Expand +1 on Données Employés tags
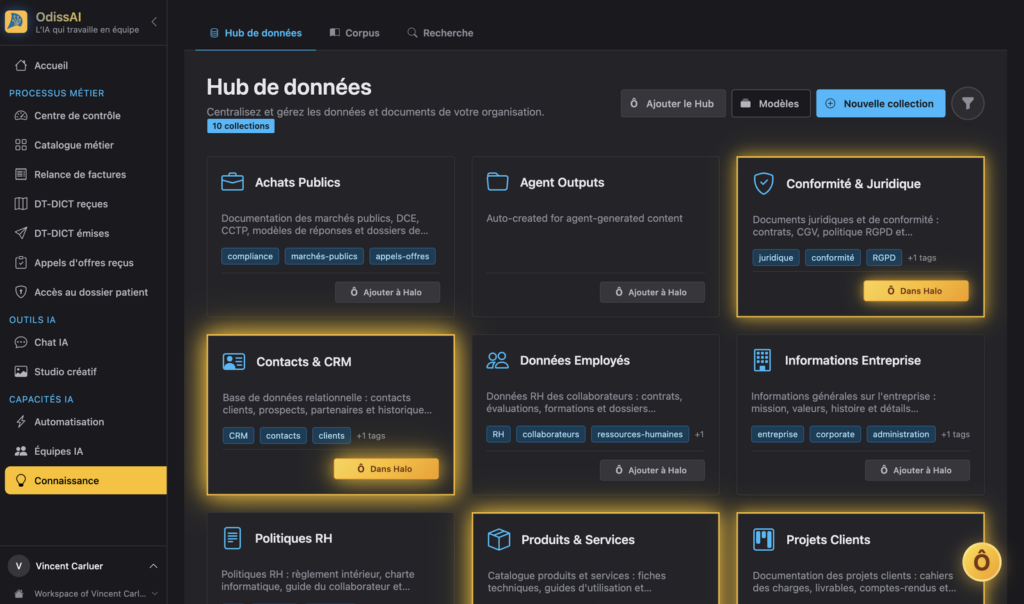 (699, 434)
